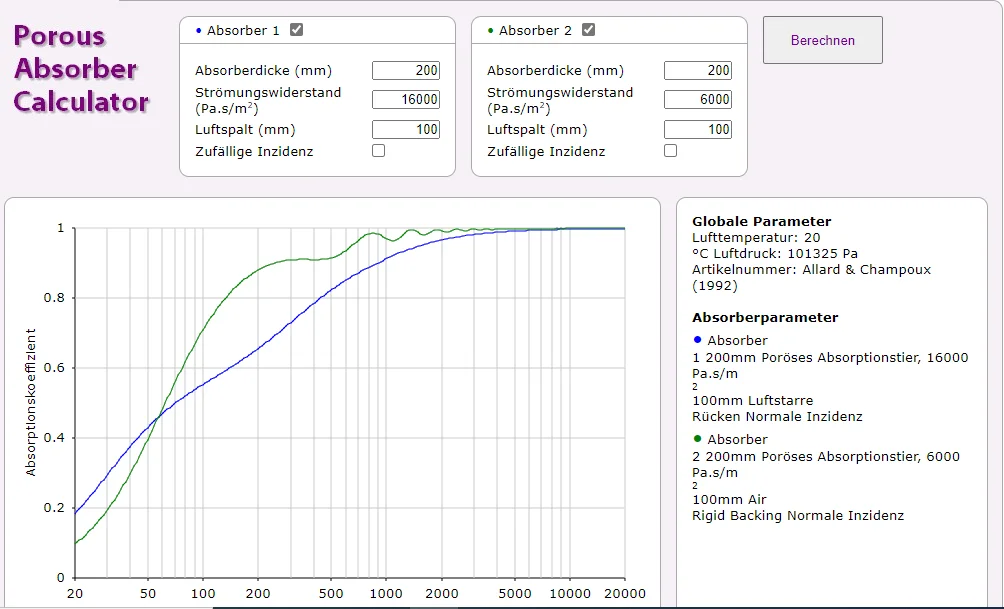The width and height of the screenshot is (1004, 609).
Task: Click the 'Artikelnummer: Allard & Champoux' text
Action: (811, 270)
